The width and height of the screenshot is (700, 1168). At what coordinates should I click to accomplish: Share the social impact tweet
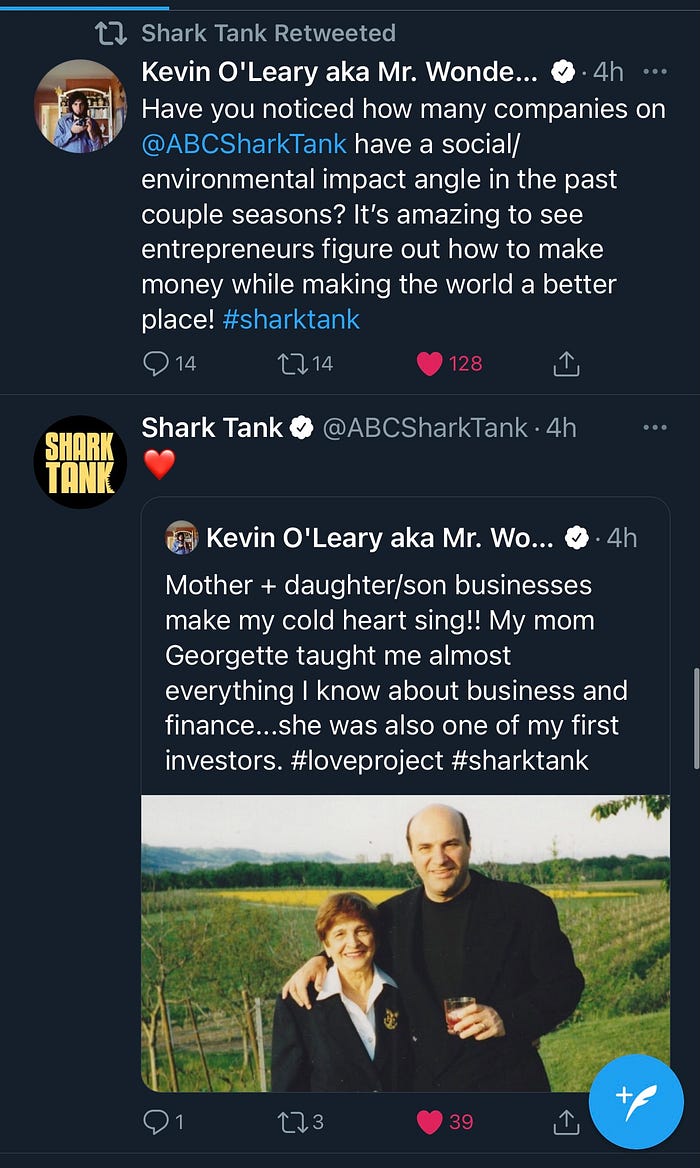tap(566, 364)
